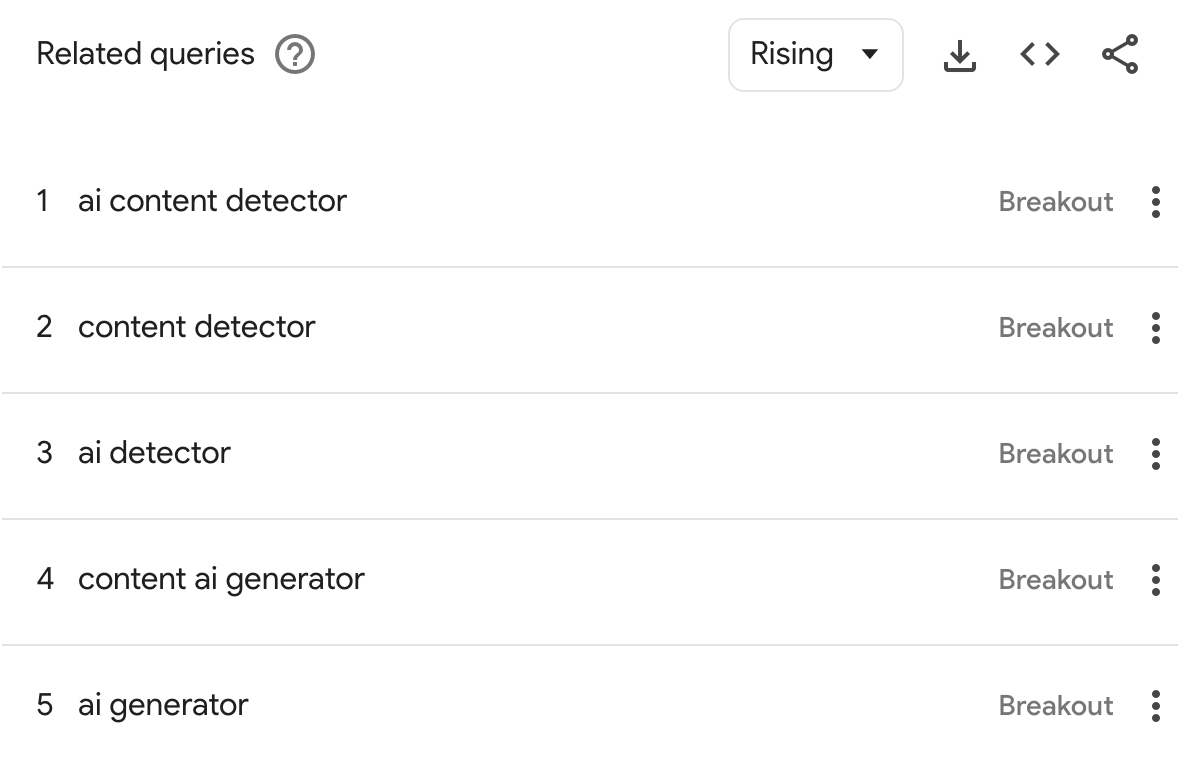Open the embed code icon
This screenshot has height=764, width=1190.
(1039, 55)
